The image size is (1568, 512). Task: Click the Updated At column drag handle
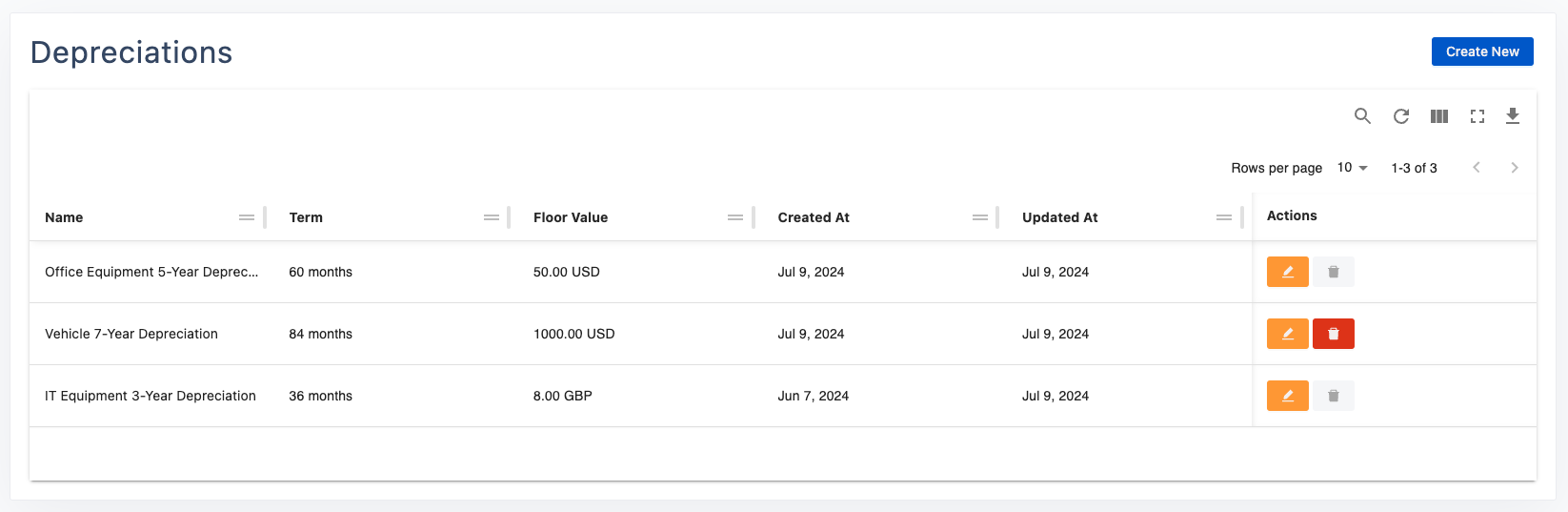1224,217
